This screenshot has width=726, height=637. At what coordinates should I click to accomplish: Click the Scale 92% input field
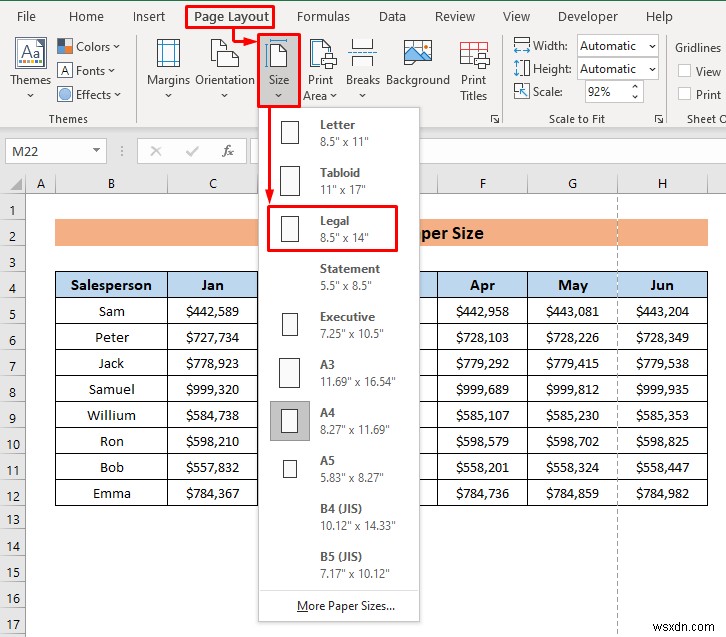(x=607, y=92)
